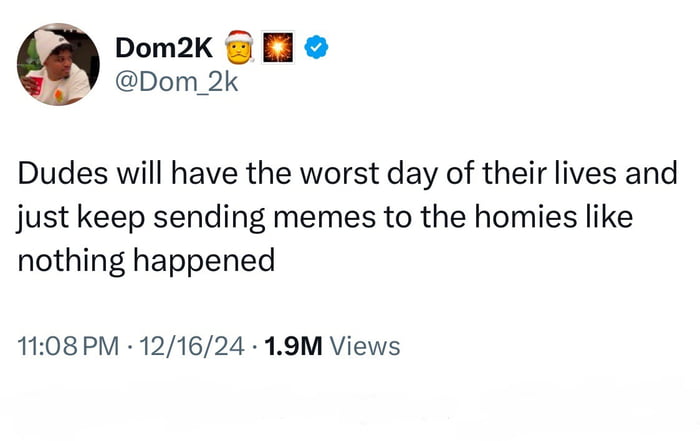Click the 11:08 PM timestamp
Image resolution: width=700 pixels, height=441 pixels.
[62, 346]
